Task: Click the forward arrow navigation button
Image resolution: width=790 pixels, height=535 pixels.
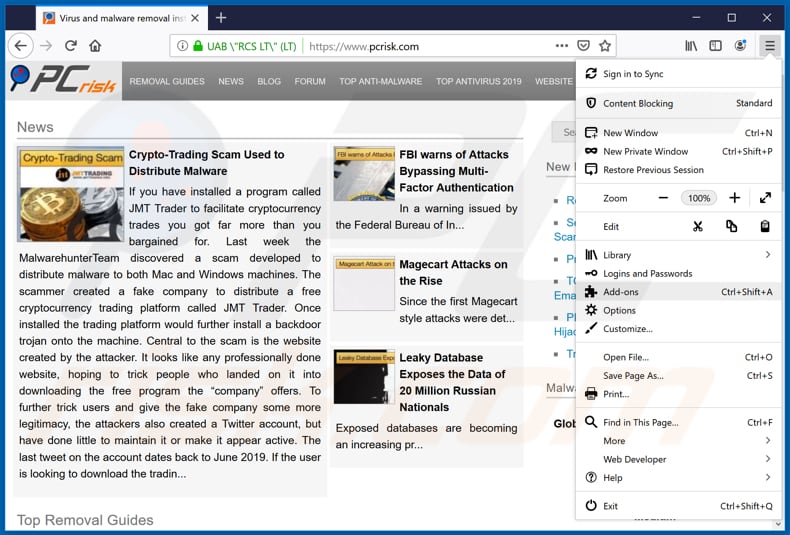Action: pyautogui.click(x=46, y=46)
